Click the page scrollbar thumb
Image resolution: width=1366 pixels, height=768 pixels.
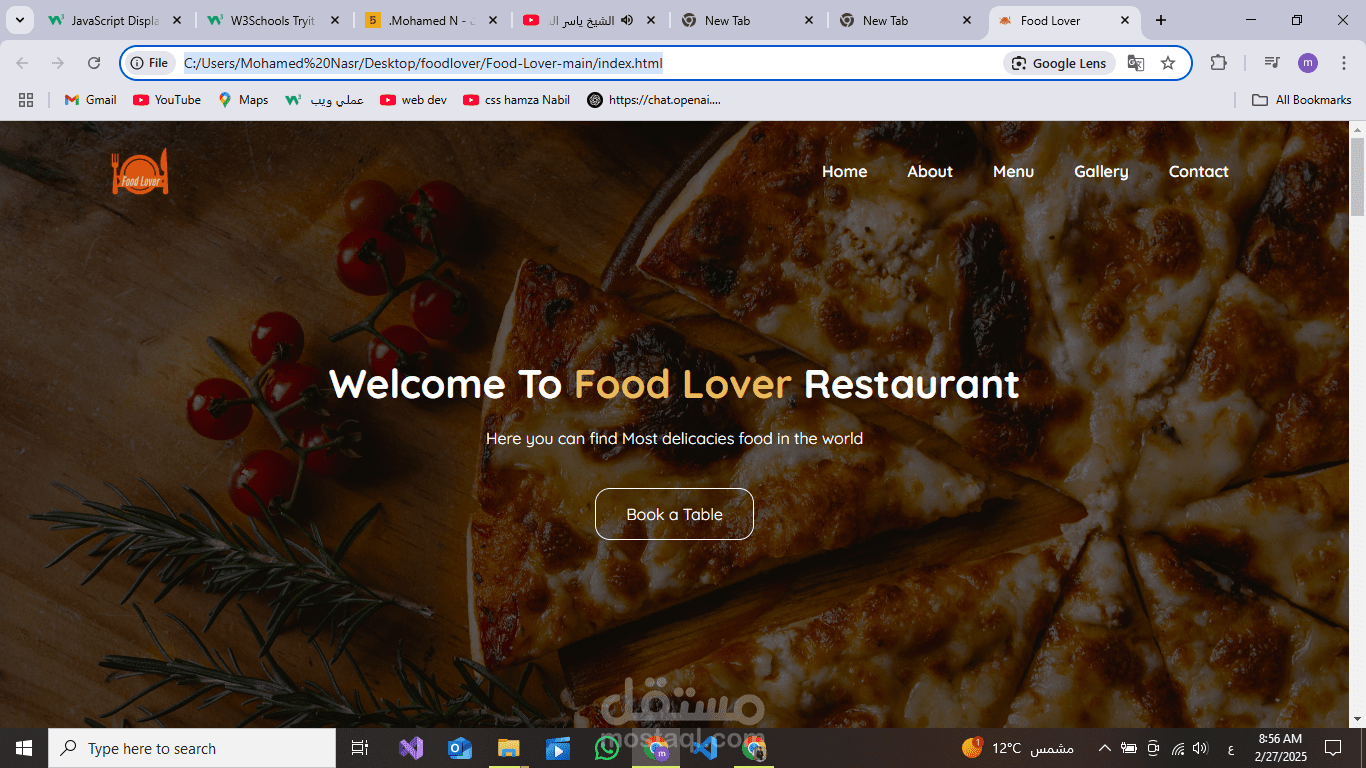pyautogui.click(x=1357, y=176)
